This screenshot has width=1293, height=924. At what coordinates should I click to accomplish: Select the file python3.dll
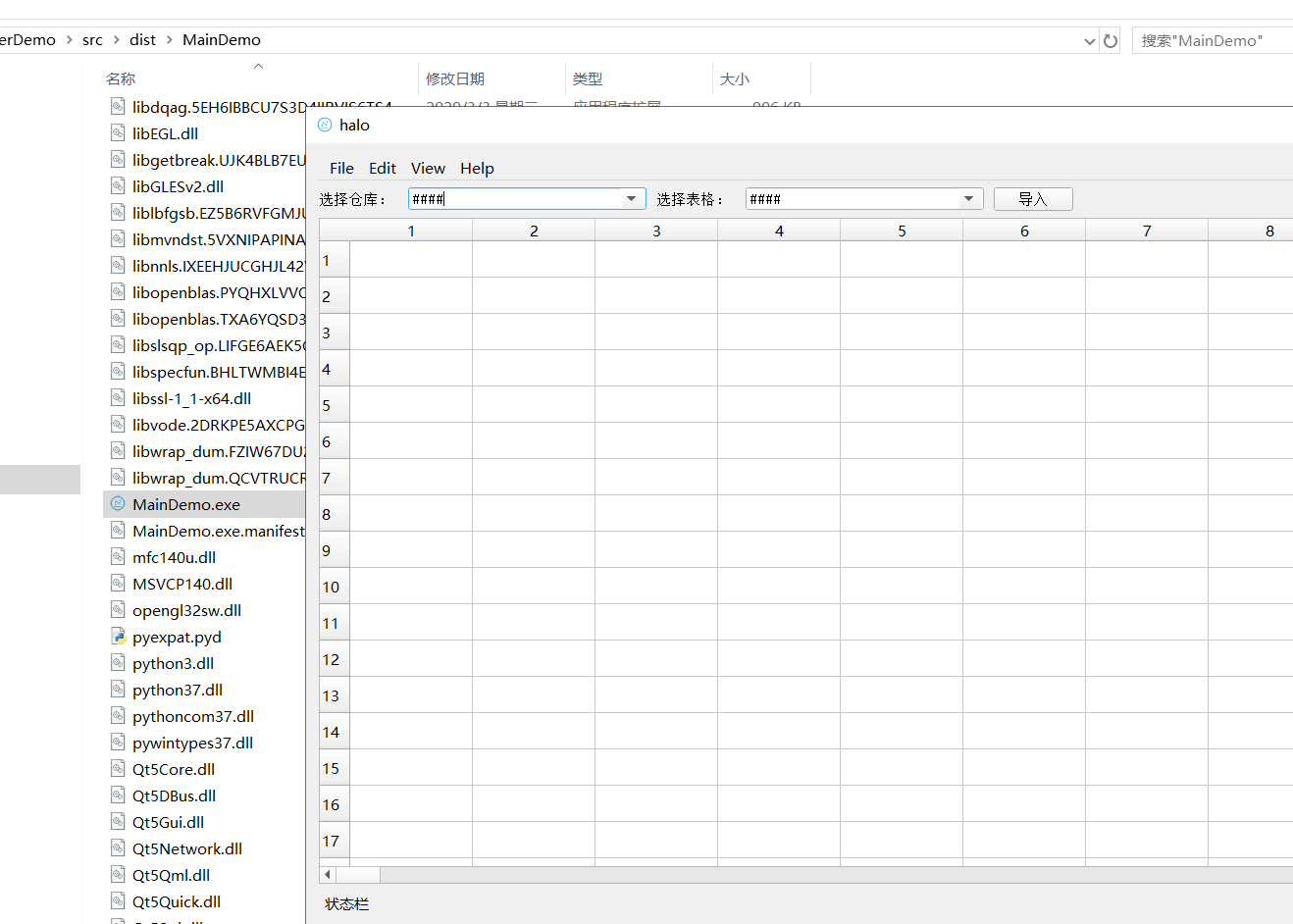[173, 663]
